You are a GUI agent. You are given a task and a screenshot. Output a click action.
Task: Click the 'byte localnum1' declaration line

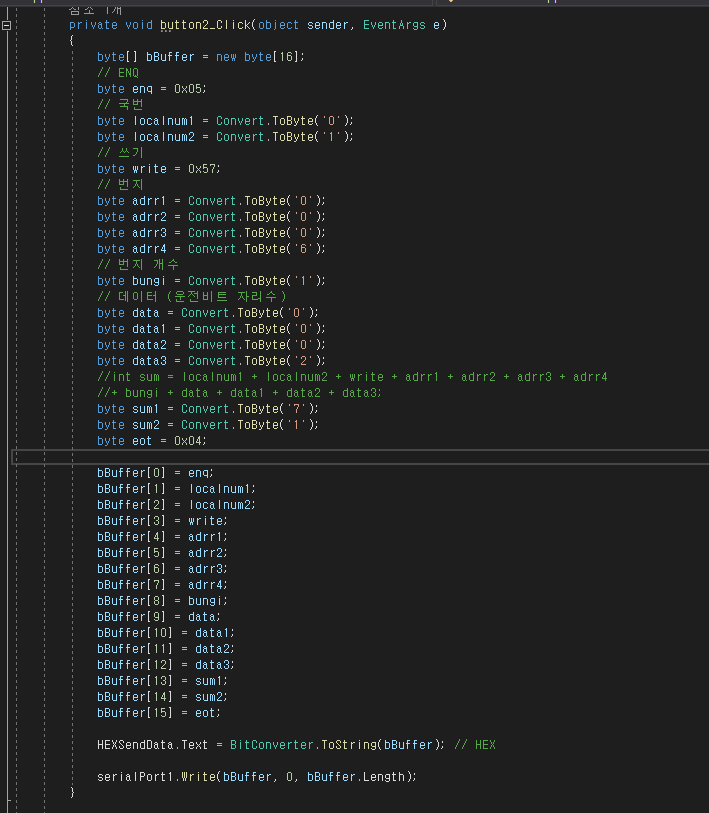pos(225,121)
